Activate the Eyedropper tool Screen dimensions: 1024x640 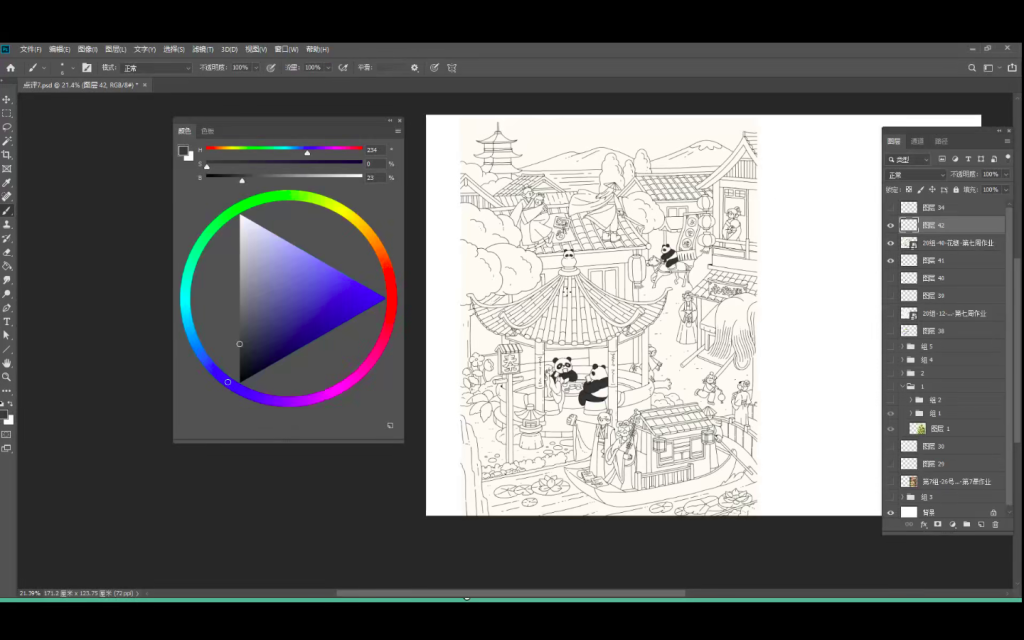pyautogui.click(x=7, y=183)
